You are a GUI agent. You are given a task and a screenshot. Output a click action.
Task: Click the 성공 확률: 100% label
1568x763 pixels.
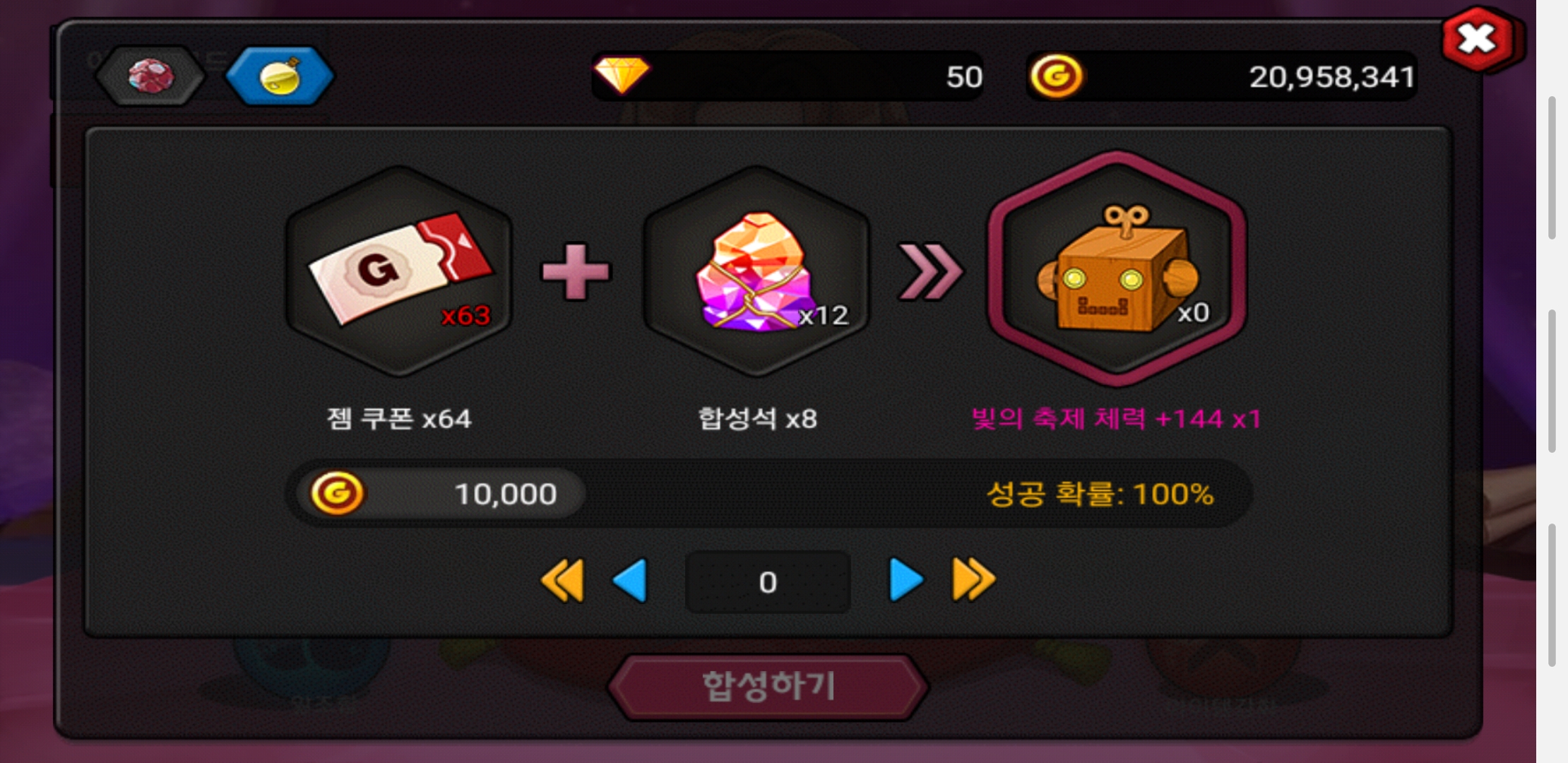click(1100, 494)
